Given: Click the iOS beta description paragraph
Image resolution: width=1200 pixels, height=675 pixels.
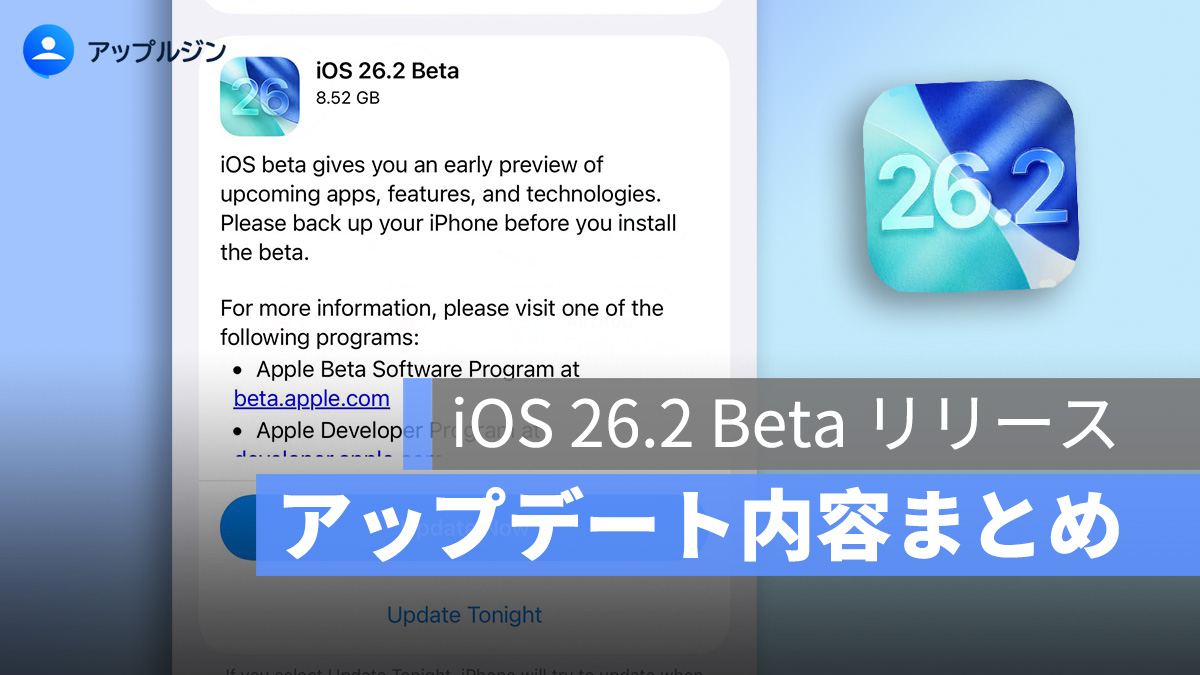Looking at the screenshot, I should point(449,208).
